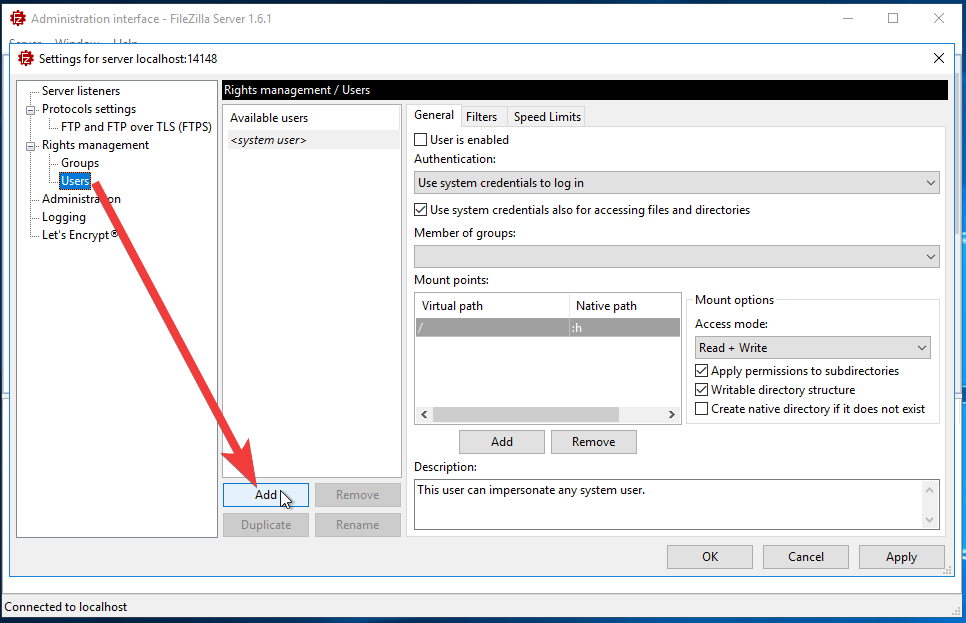
Task: Open the Speed Limits tab
Action: [x=546, y=117]
